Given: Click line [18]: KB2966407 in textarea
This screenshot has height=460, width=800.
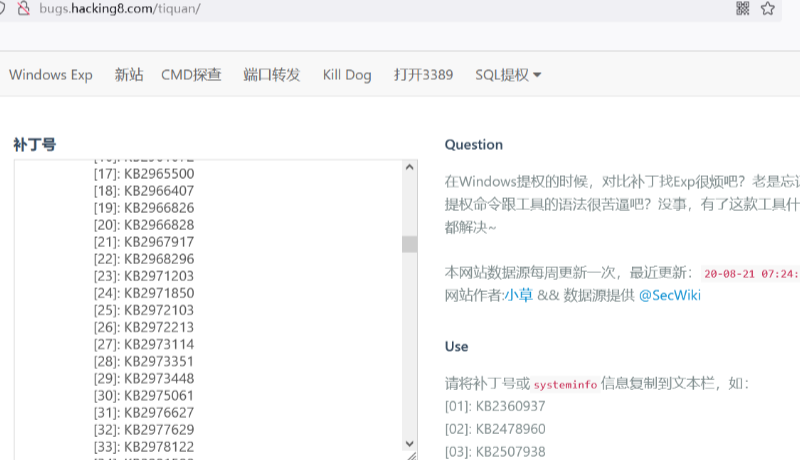Looking at the screenshot, I should pyautogui.click(x=144, y=191).
